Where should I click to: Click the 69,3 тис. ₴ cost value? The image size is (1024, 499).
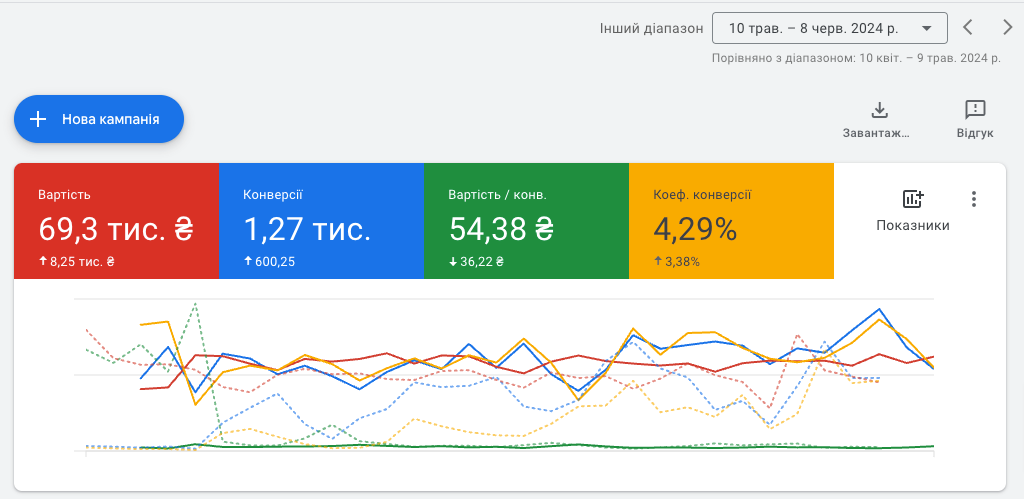tap(115, 230)
